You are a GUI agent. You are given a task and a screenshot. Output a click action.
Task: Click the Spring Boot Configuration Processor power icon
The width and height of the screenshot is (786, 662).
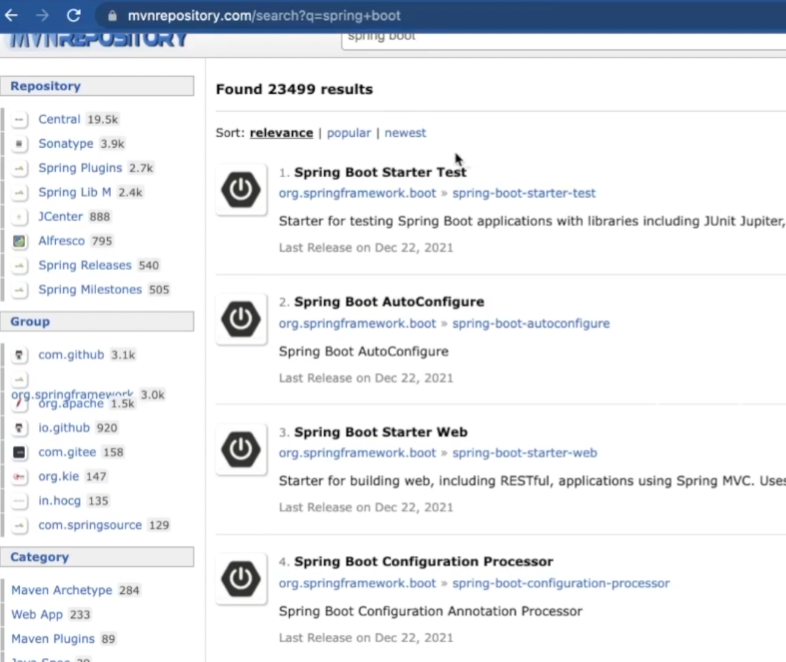[241, 578]
